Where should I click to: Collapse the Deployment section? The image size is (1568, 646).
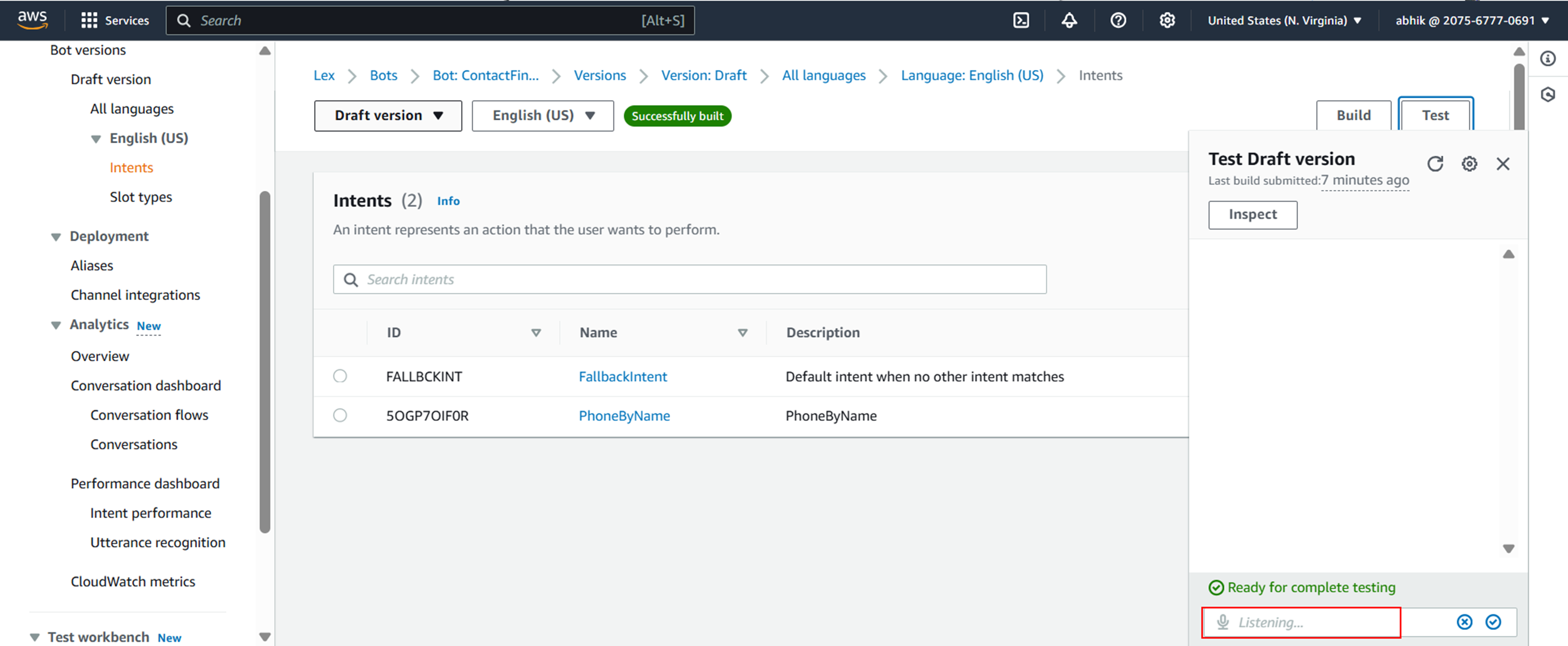55,237
